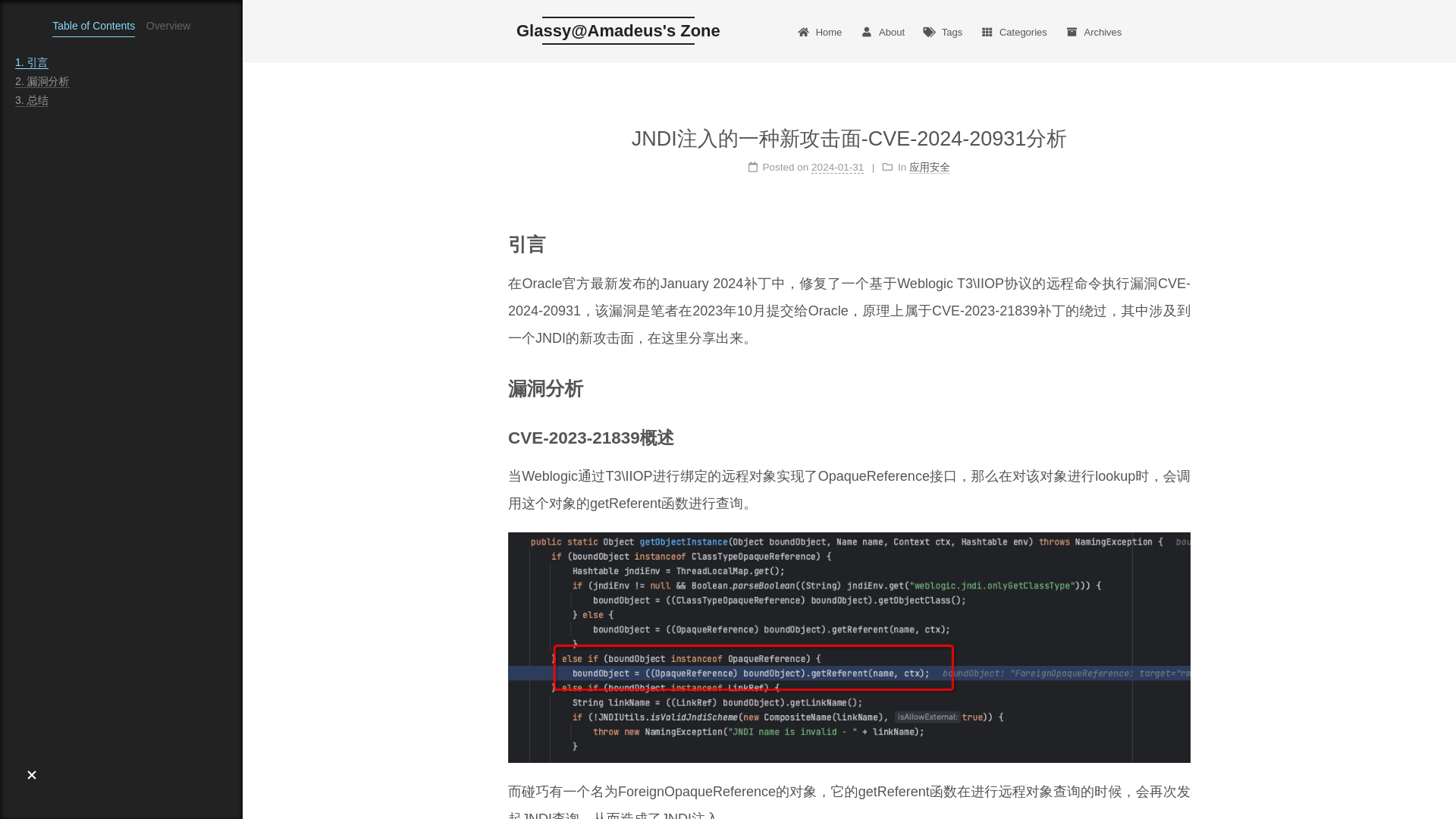Click the category label icon next to 应用安全

(x=887, y=167)
